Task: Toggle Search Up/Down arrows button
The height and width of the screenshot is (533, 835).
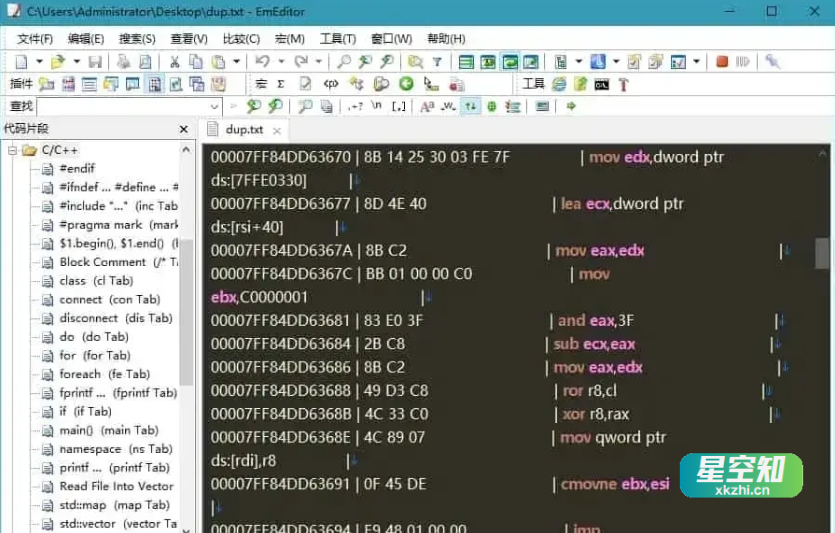Action: click(x=470, y=106)
